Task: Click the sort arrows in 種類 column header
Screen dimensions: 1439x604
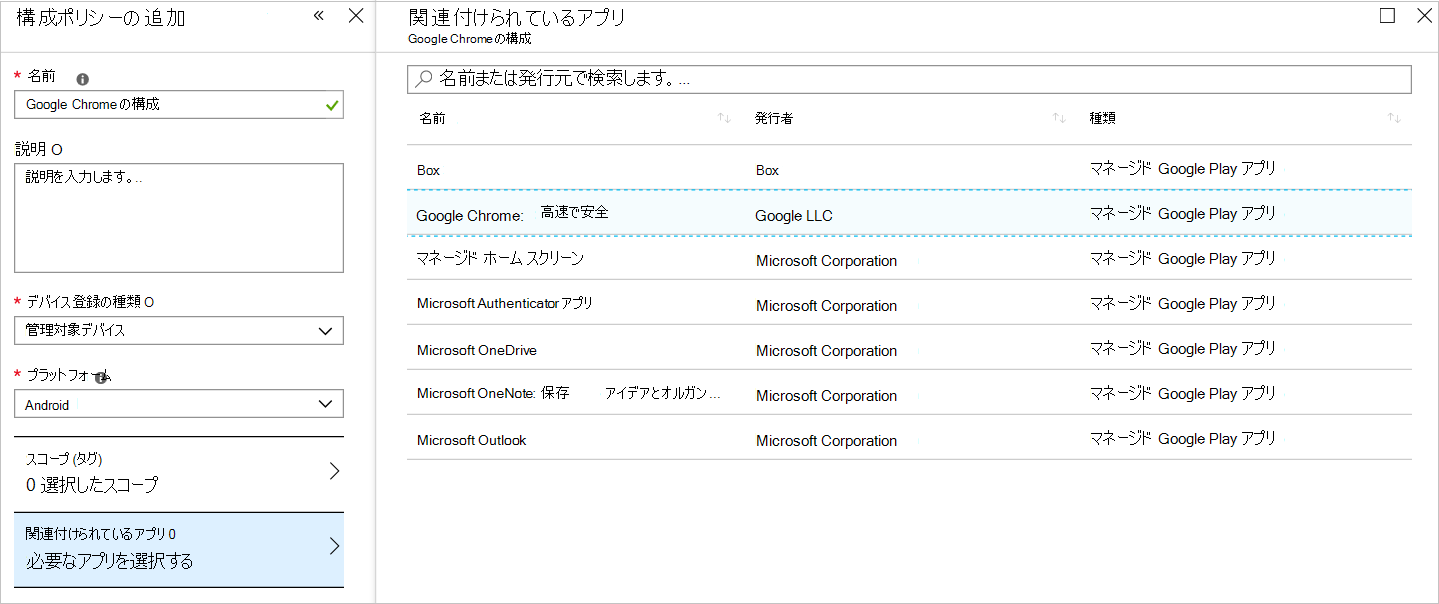Action: pyautogui.click(x=1394, y=118)
